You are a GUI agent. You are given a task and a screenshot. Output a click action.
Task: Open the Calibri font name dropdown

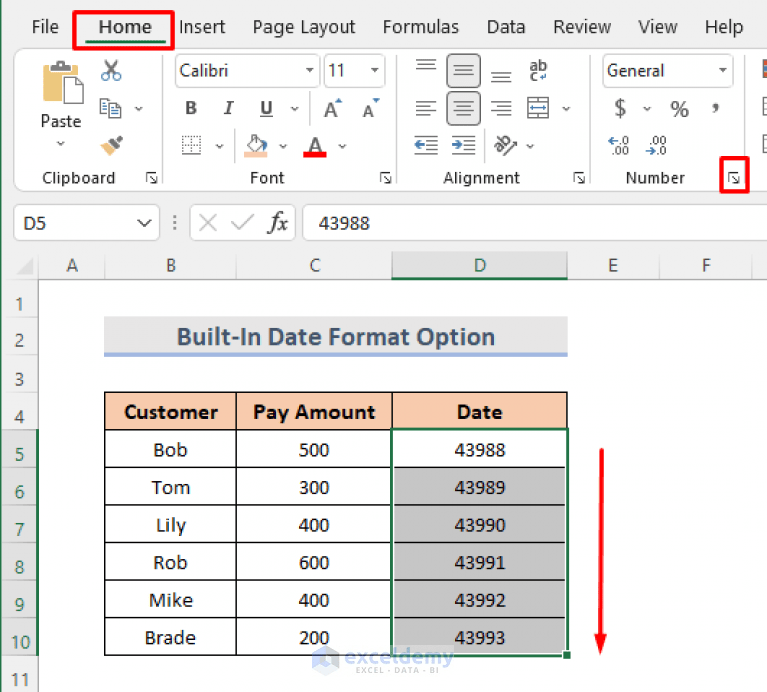[310, 70]
